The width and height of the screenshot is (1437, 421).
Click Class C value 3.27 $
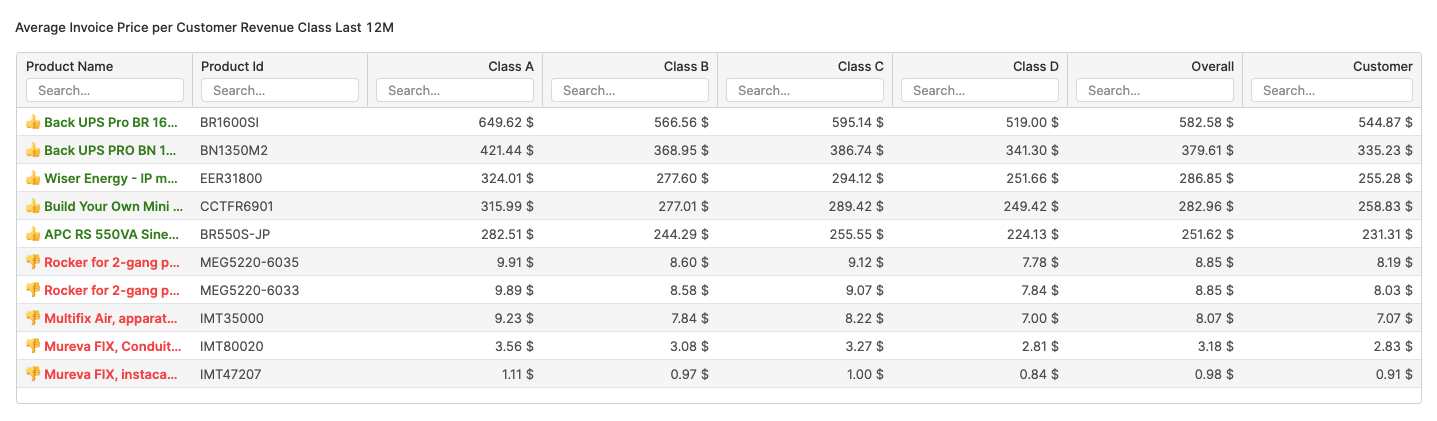pyautogui.click(x=863, y=346)
